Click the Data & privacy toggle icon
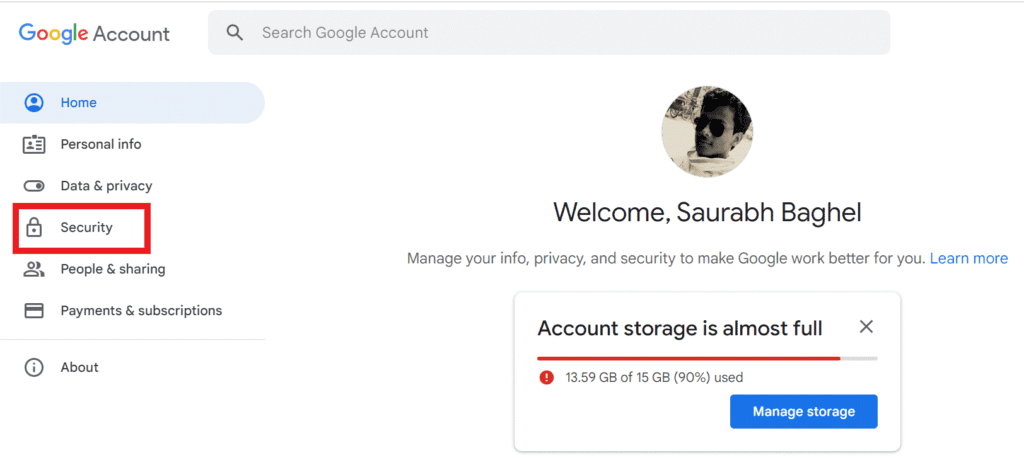 point(33,186)
